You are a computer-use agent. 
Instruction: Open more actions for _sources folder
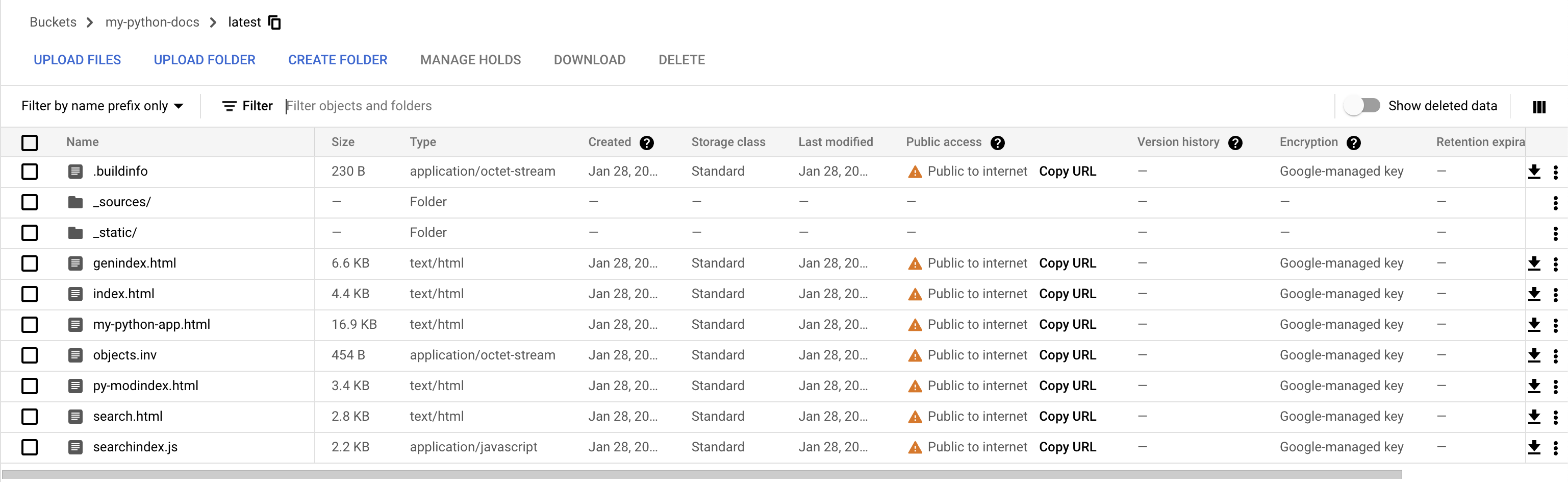click(1555, 202)
